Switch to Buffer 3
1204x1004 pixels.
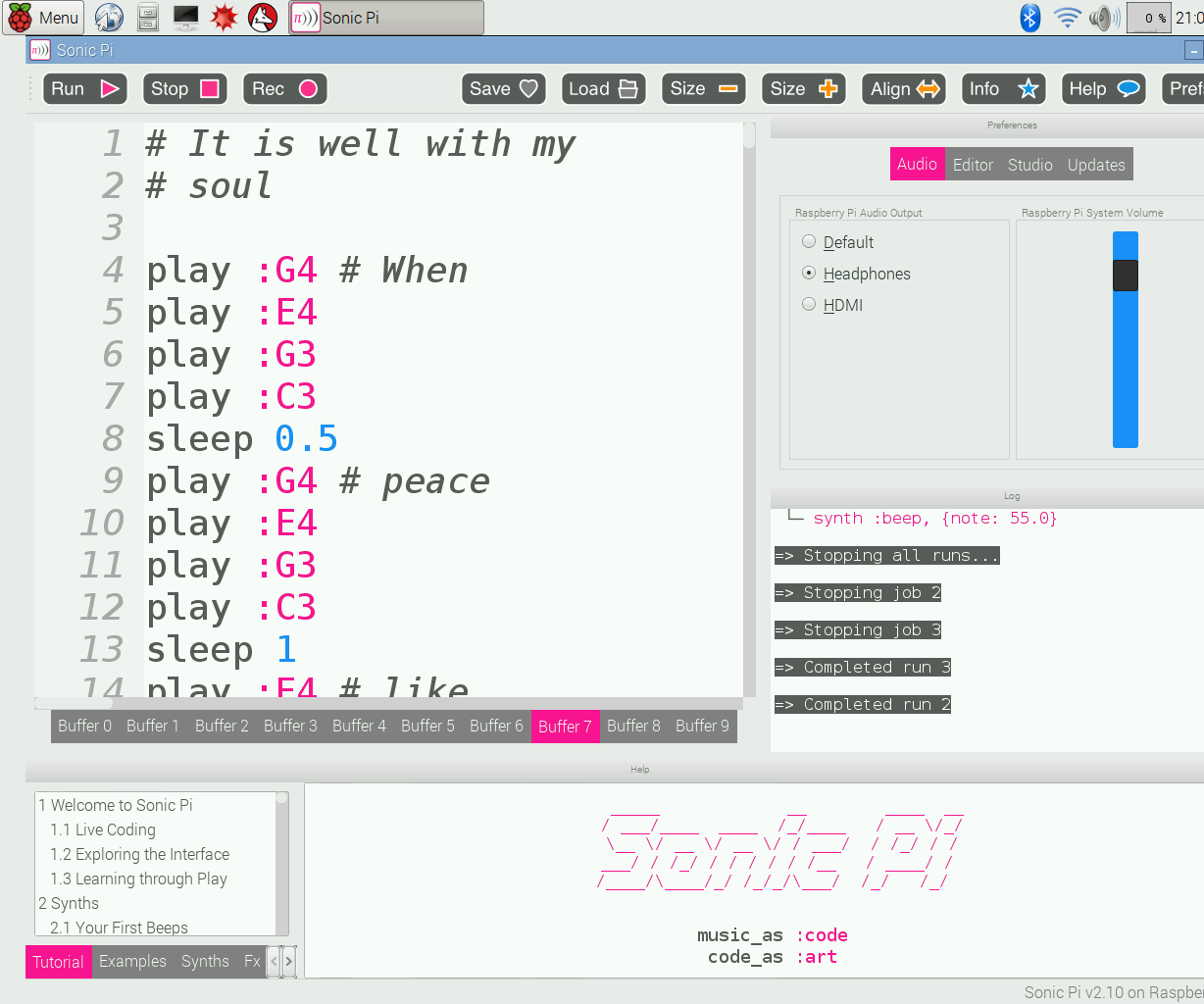pos(290,726)
